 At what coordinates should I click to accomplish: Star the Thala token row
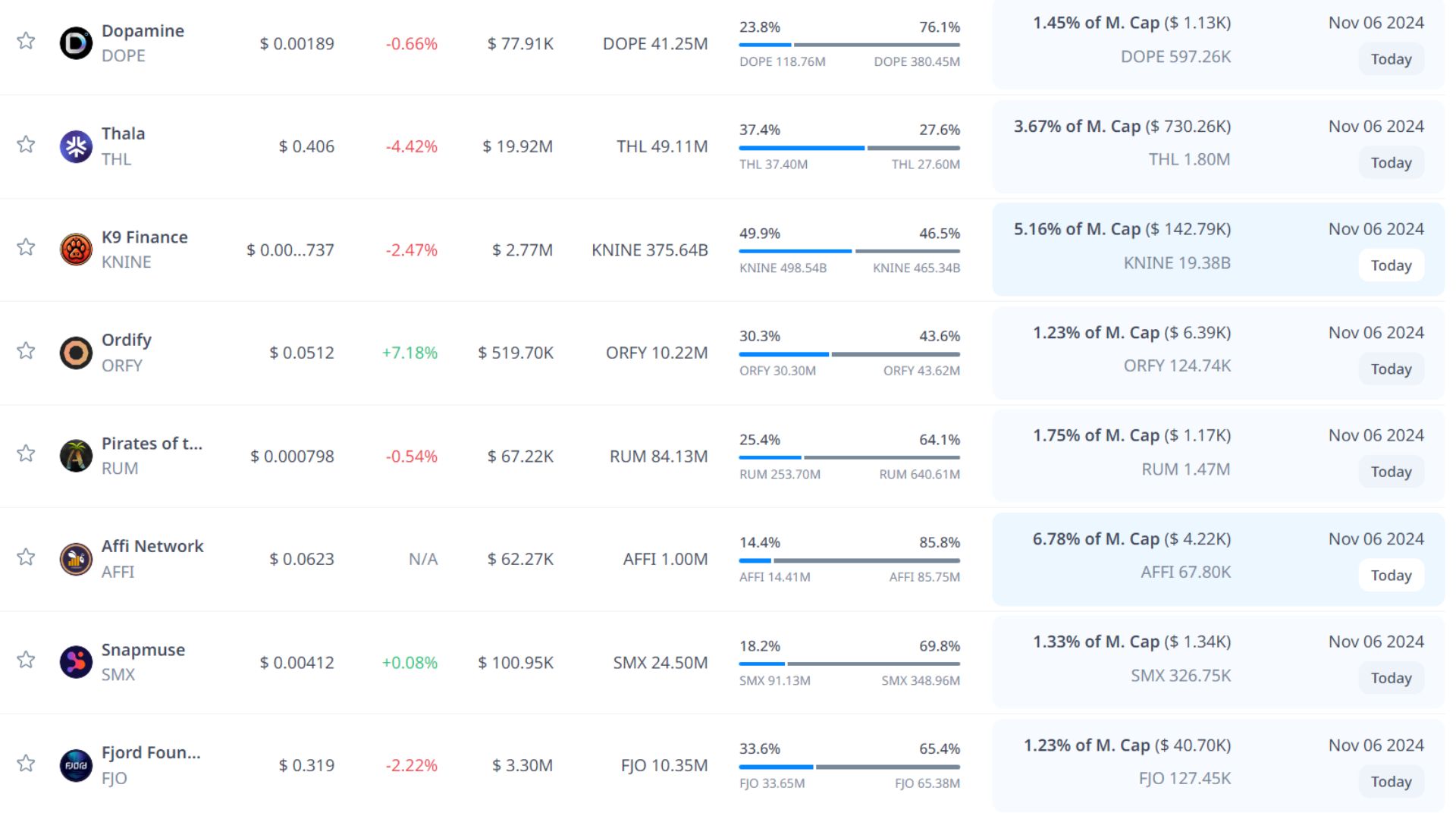click(x=26, y=144)
